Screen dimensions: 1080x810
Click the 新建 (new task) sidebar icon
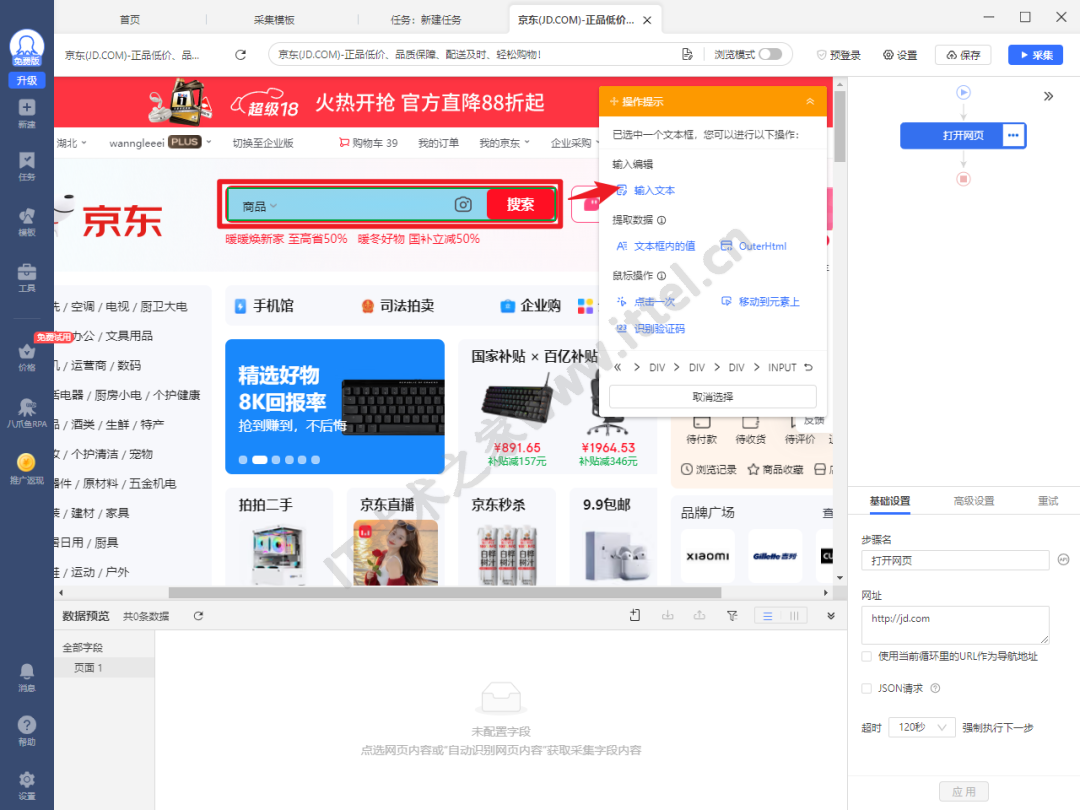pos(27,112)
